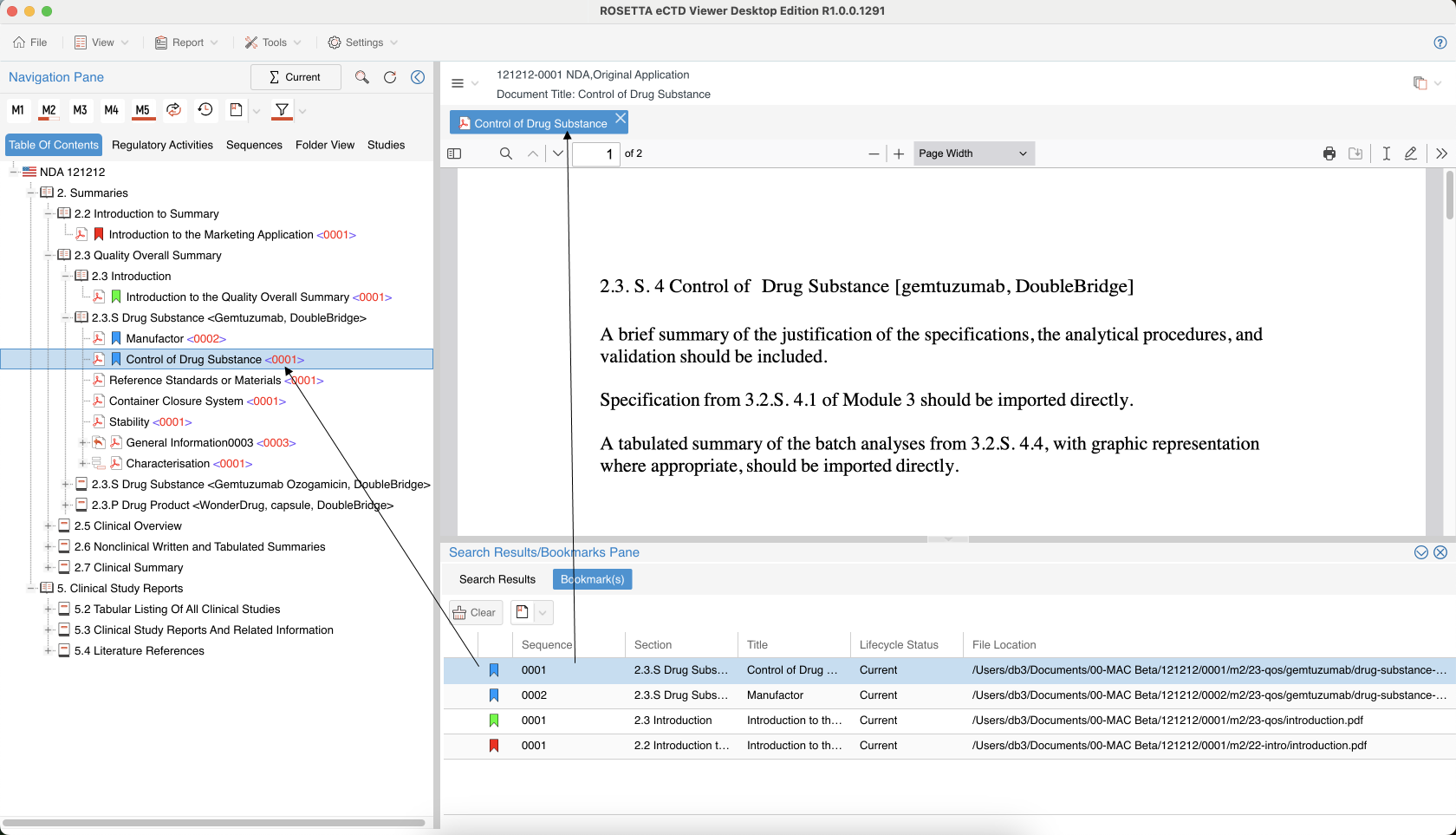Toggle the PDF viewer sidebar
The height and width of the screenshot is (835, 1456).
pos(454,153)
